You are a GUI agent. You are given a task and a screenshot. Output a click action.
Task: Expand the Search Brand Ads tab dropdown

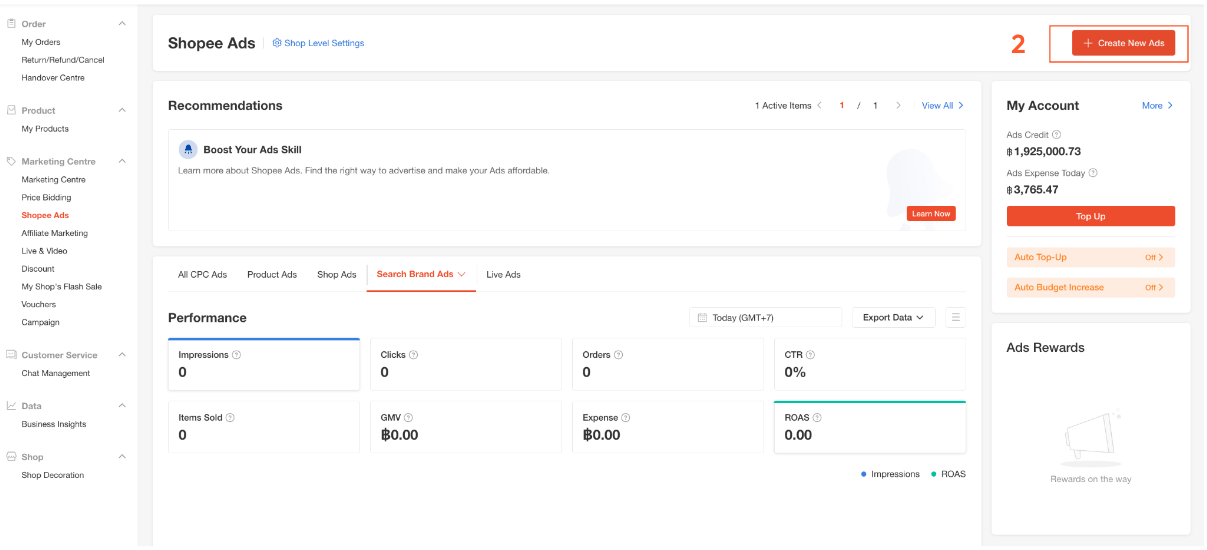coord(461,275)
